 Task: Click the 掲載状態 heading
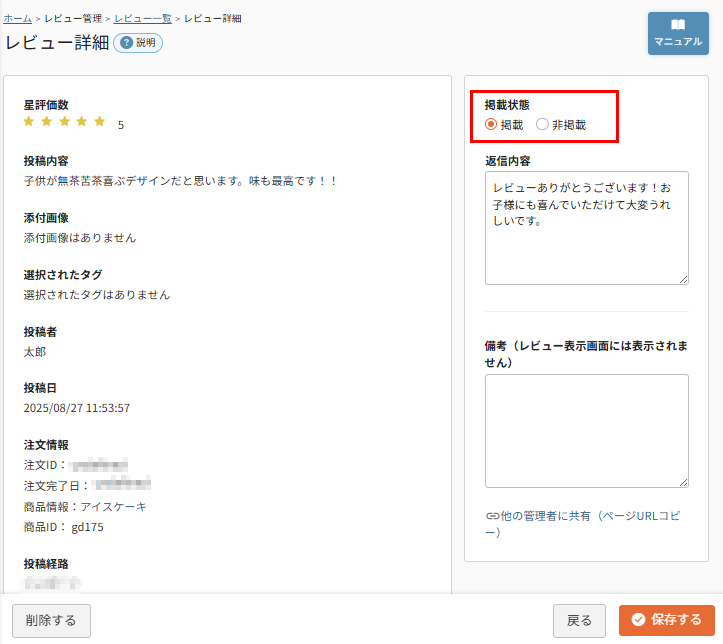507,105
